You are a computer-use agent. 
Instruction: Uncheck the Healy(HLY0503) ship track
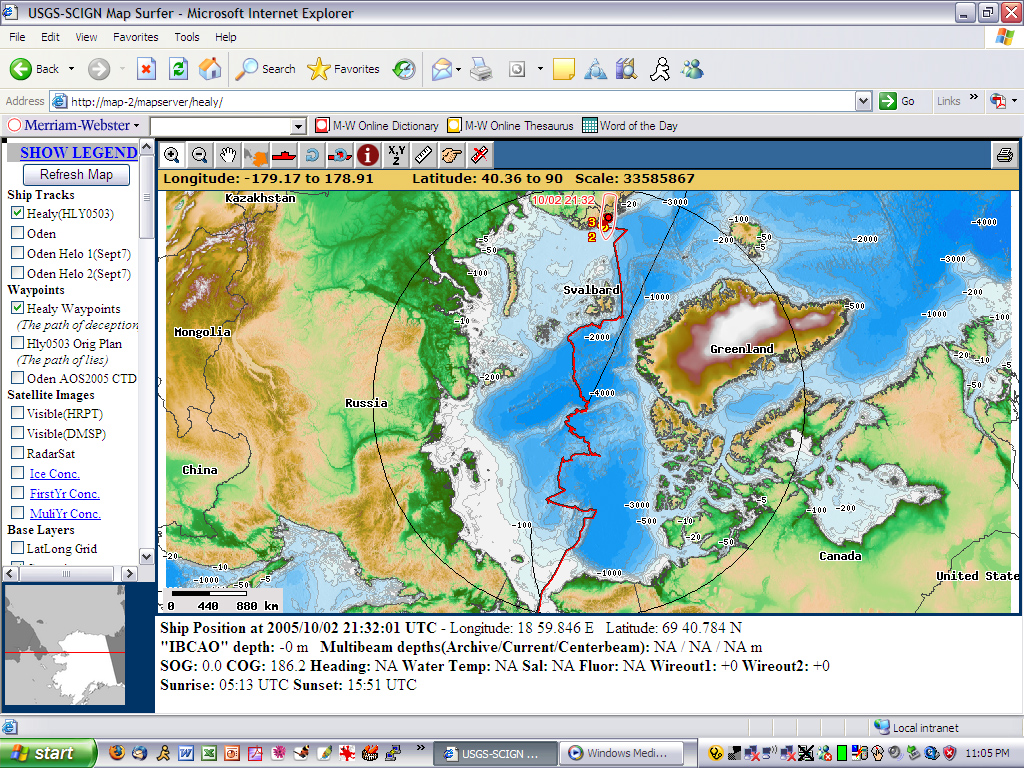click(18, 213)
